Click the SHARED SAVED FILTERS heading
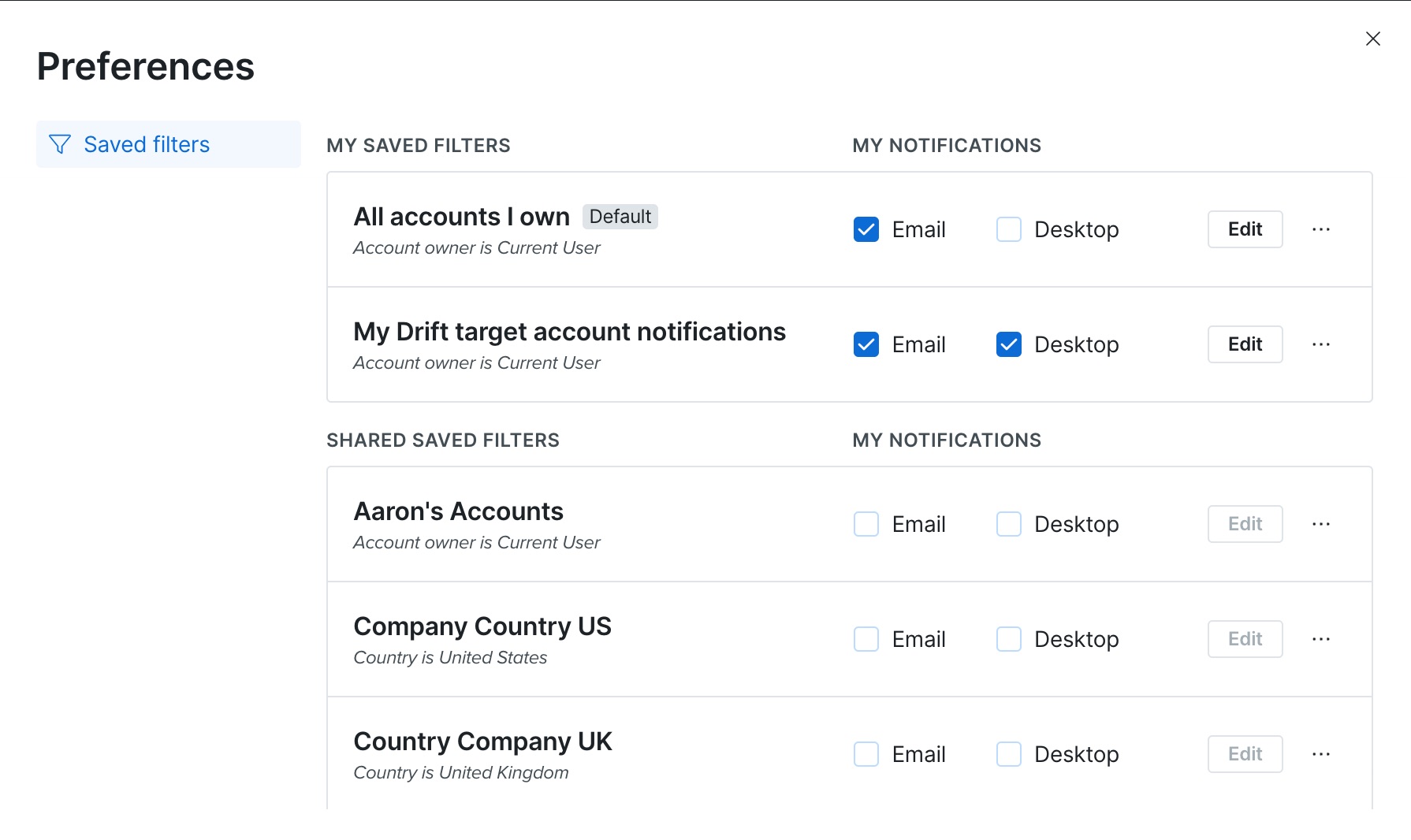Screen dimensions: 1411x840 point(443,440)
